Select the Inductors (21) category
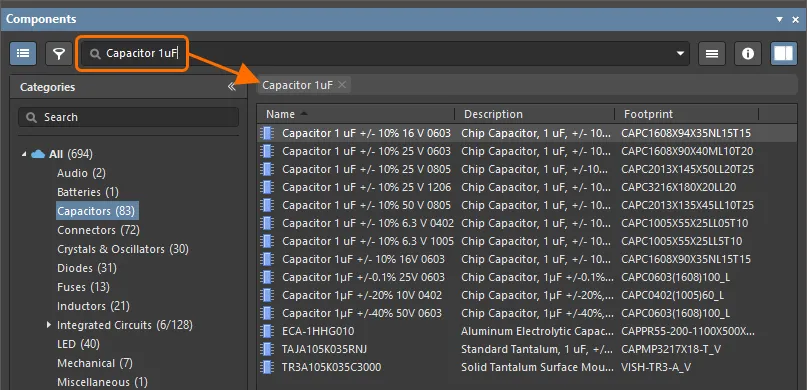The width and height of the screenshot is (807, 390). click(93, 306)
